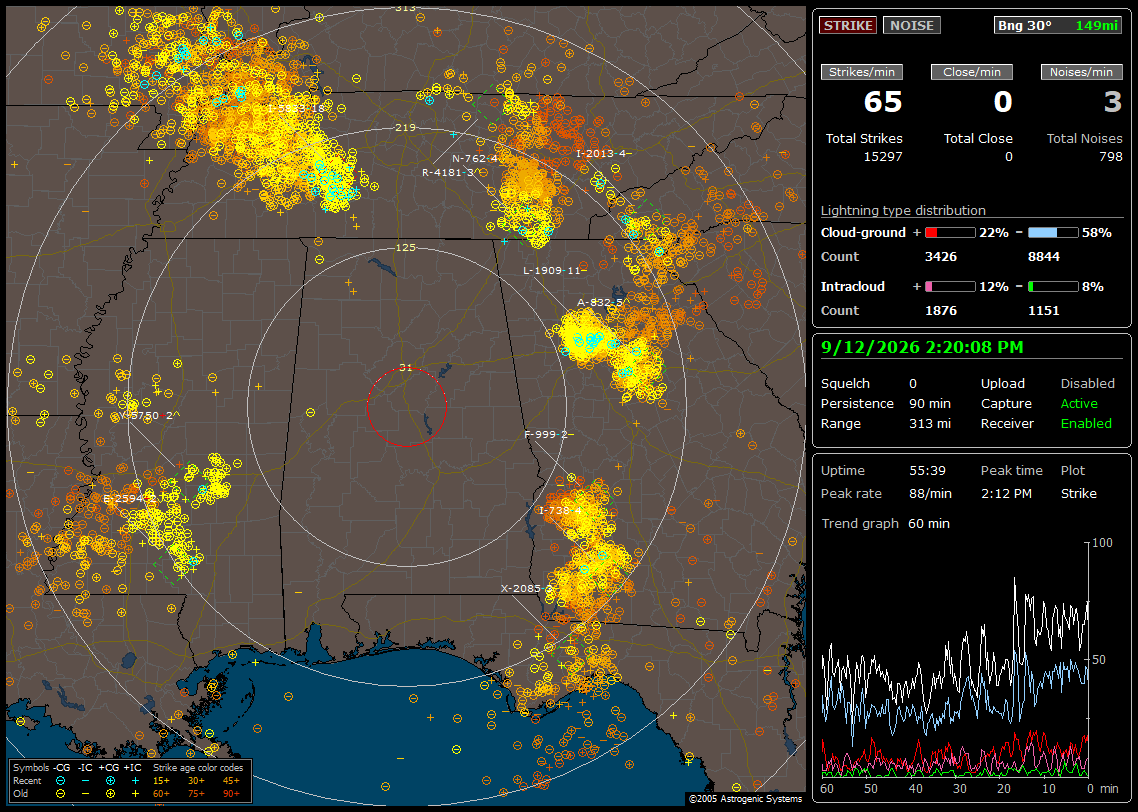Click storm cell label X-2085-2
Viewport: 1138px width, 812px height.
526,589
